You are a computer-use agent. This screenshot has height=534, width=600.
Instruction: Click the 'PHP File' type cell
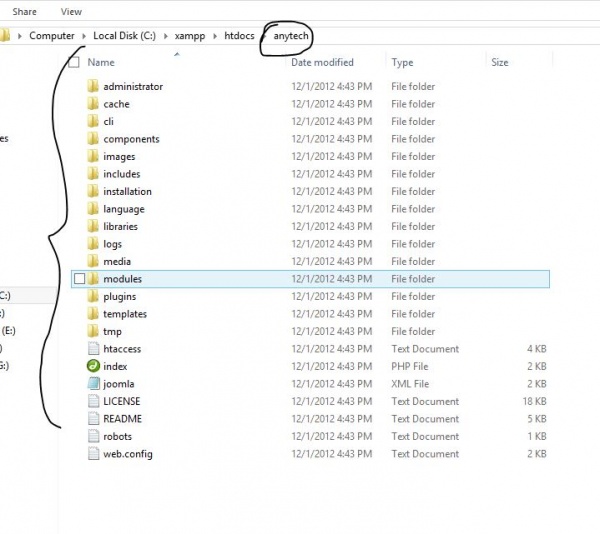409,366
